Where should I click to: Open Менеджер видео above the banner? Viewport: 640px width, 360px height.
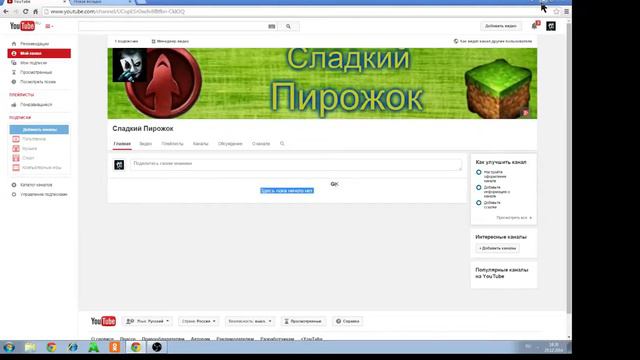[x=170, y=41]
